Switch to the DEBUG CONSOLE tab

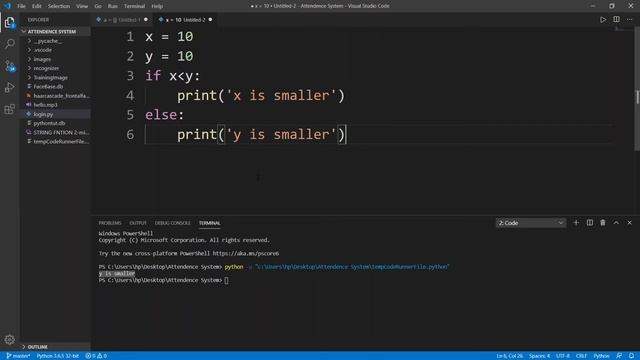(x=173, y=223)
